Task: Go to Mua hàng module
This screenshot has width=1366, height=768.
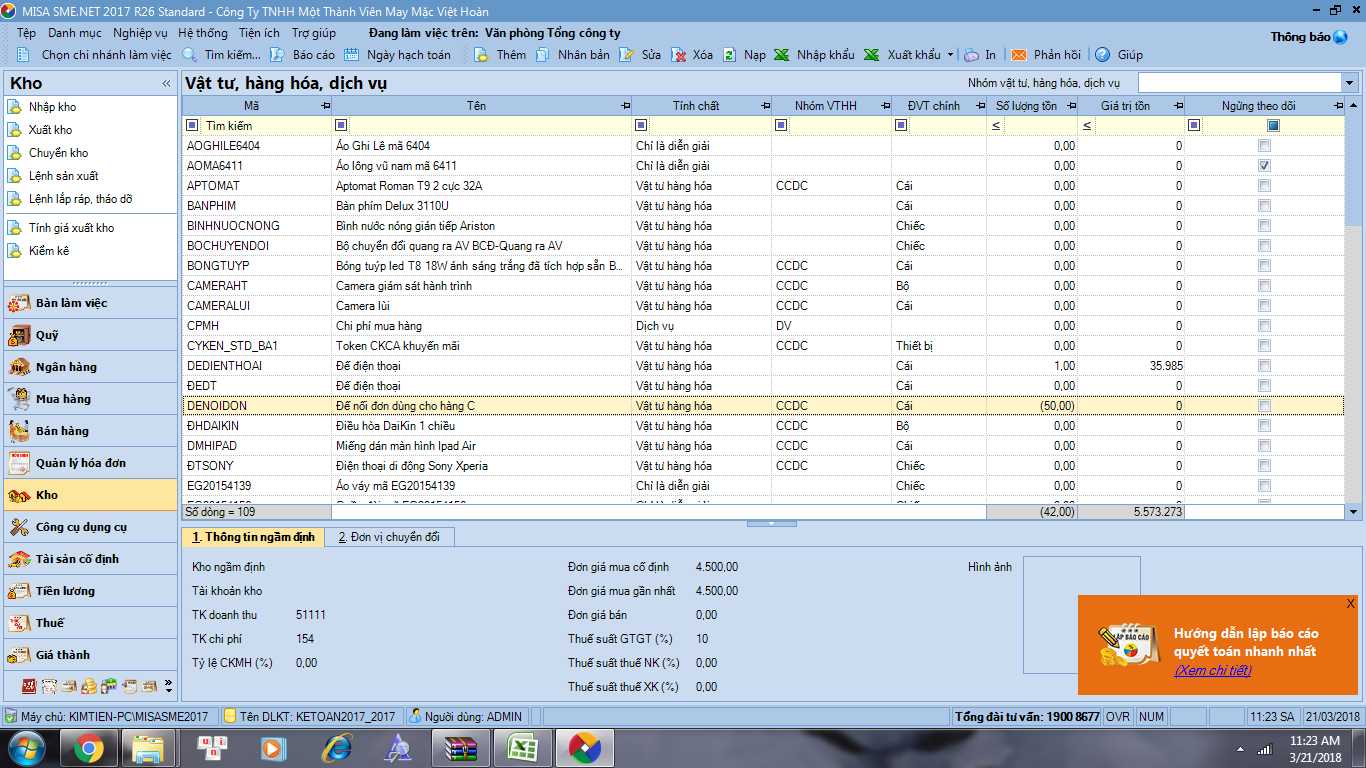Action: (91, 399)
